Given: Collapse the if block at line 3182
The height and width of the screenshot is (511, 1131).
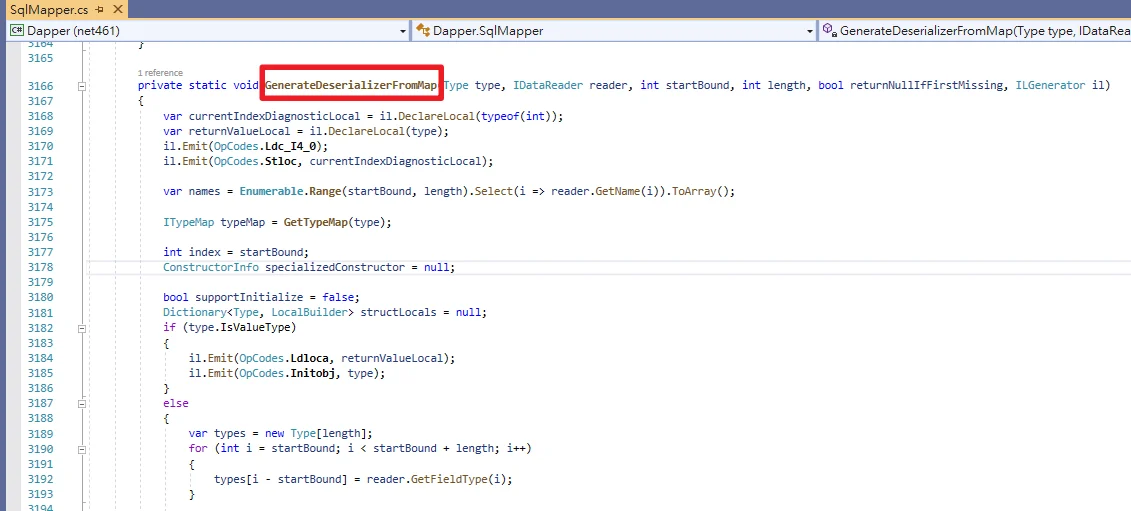Looking at the screenshot, I should coord(82,328).
